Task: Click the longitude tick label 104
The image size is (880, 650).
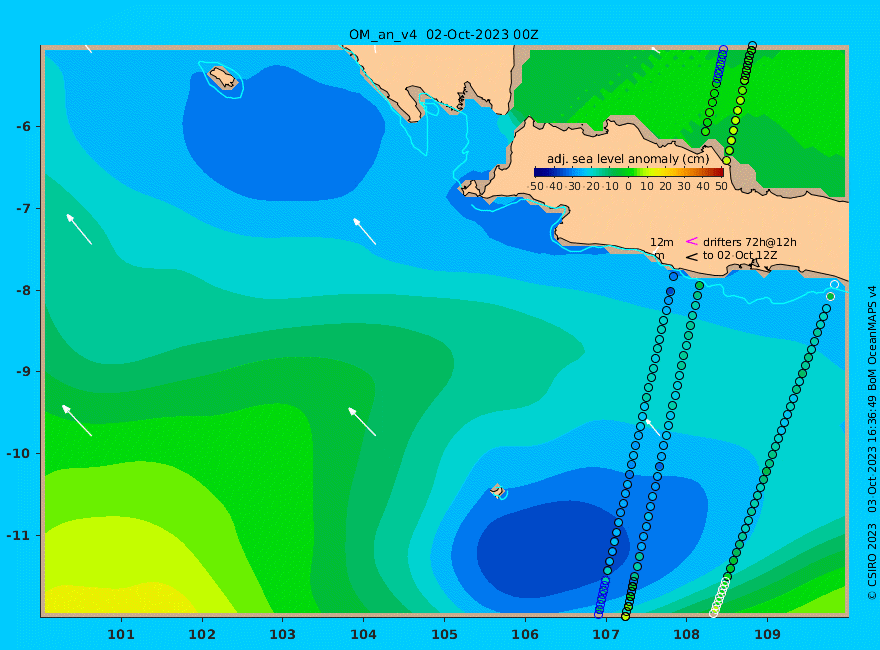Action: [x=363, y=635]
